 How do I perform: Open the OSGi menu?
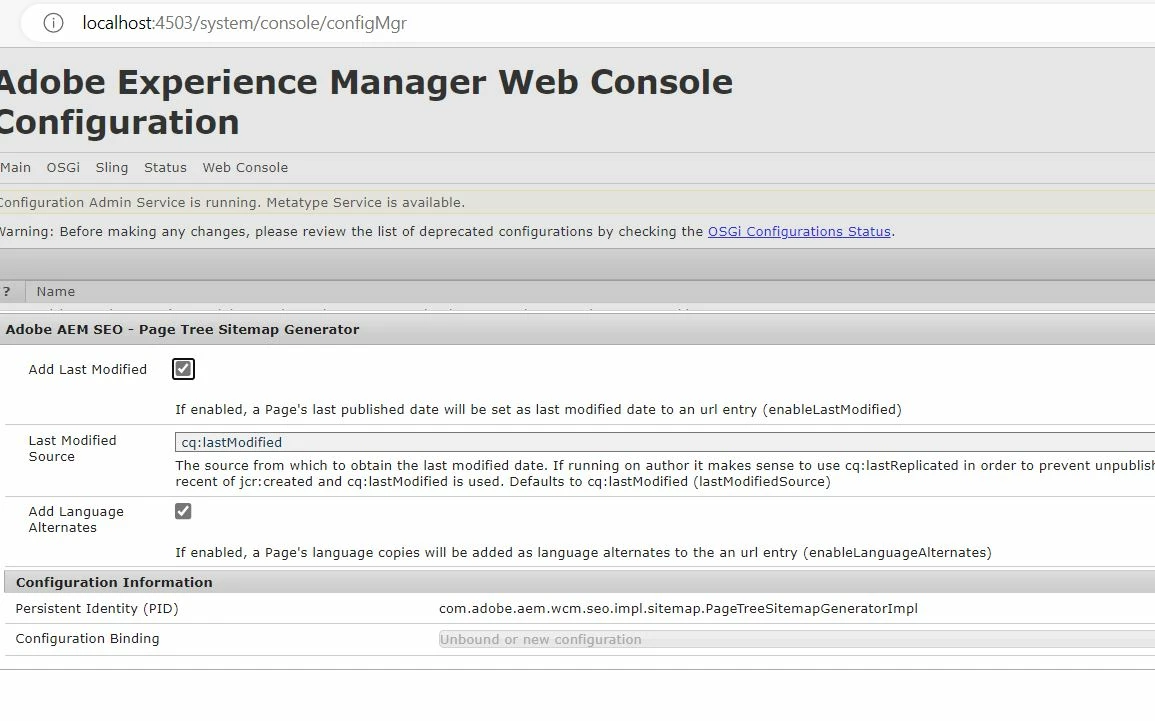point(63,167)
